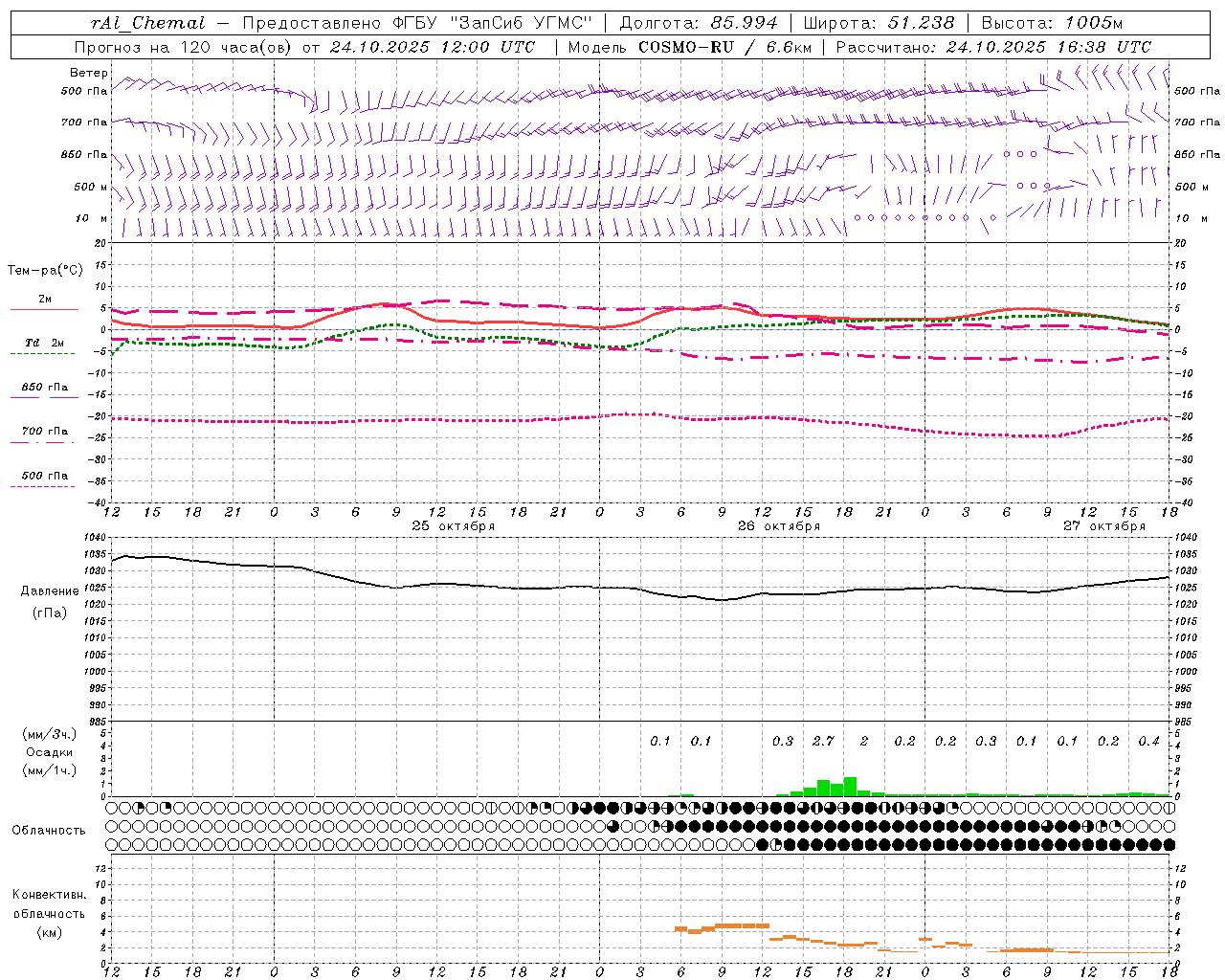Image resolution: width=1225 pixels, height=980 pixels.
Task: Click the 700 гПа dash-dot legend line
Action: [x=43, y=442]
